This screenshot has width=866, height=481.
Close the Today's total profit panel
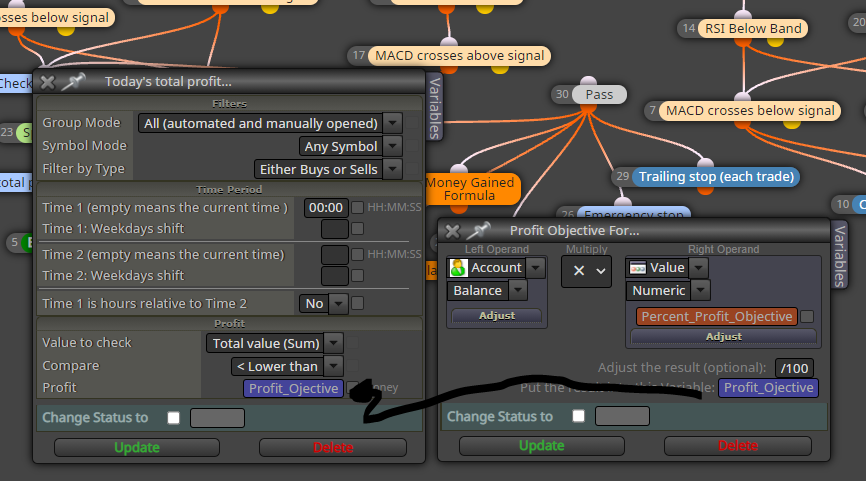[x=47, y=82]
